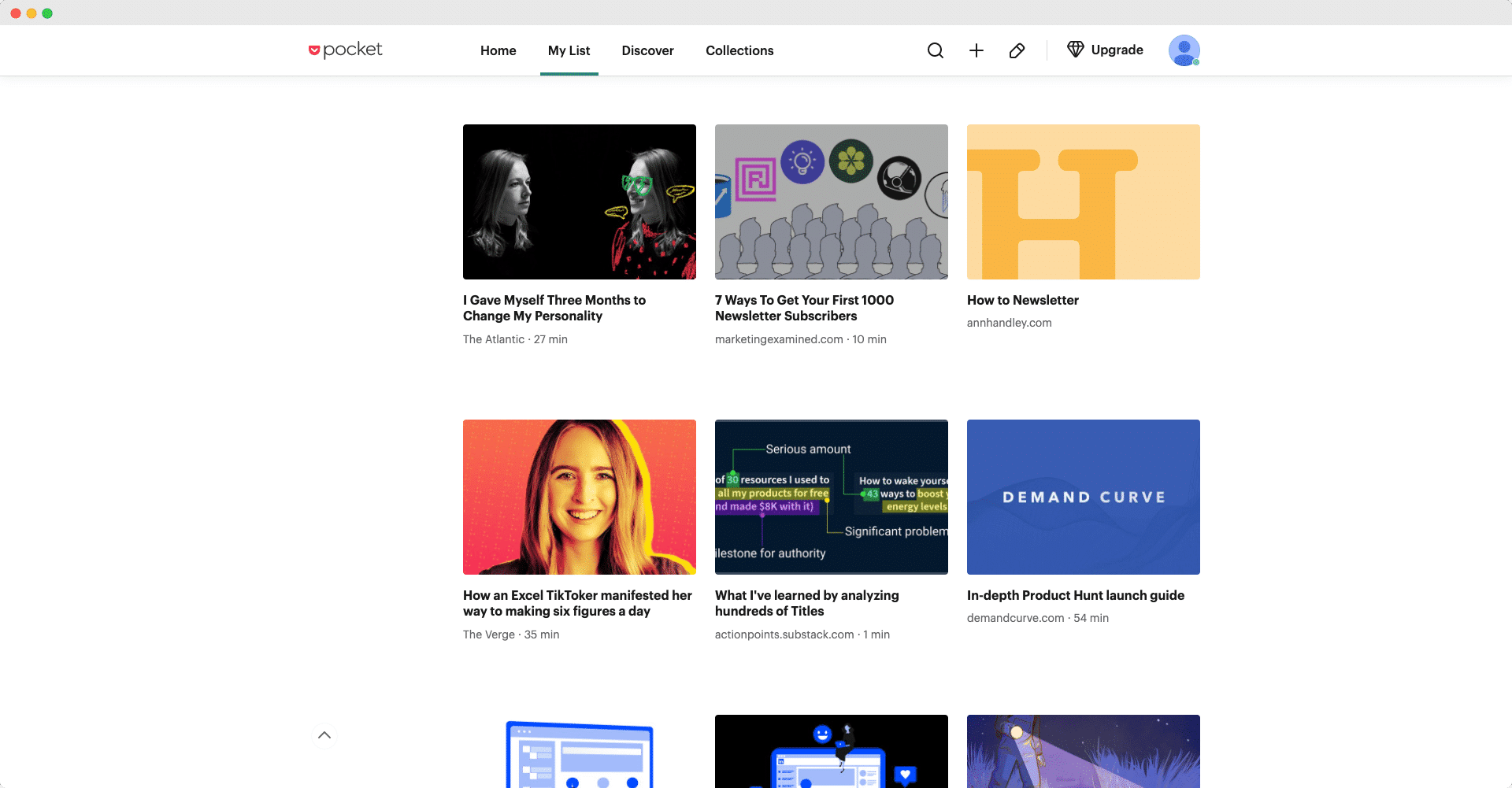This screenshot has height=788, width=1512.
Task: Open 'In-depth Product Hunt launch guide' title
Action: click(1076, 595)
